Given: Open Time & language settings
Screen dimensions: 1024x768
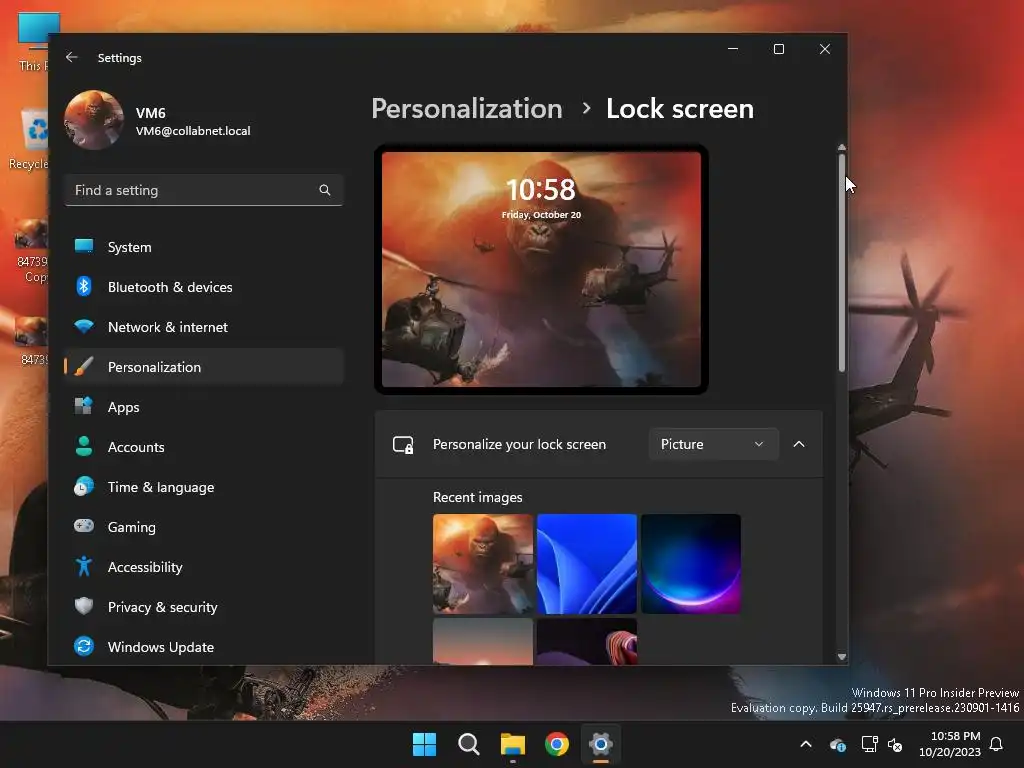Looking at the screenshot, I should pyautogui.click(x=204, y=487).
